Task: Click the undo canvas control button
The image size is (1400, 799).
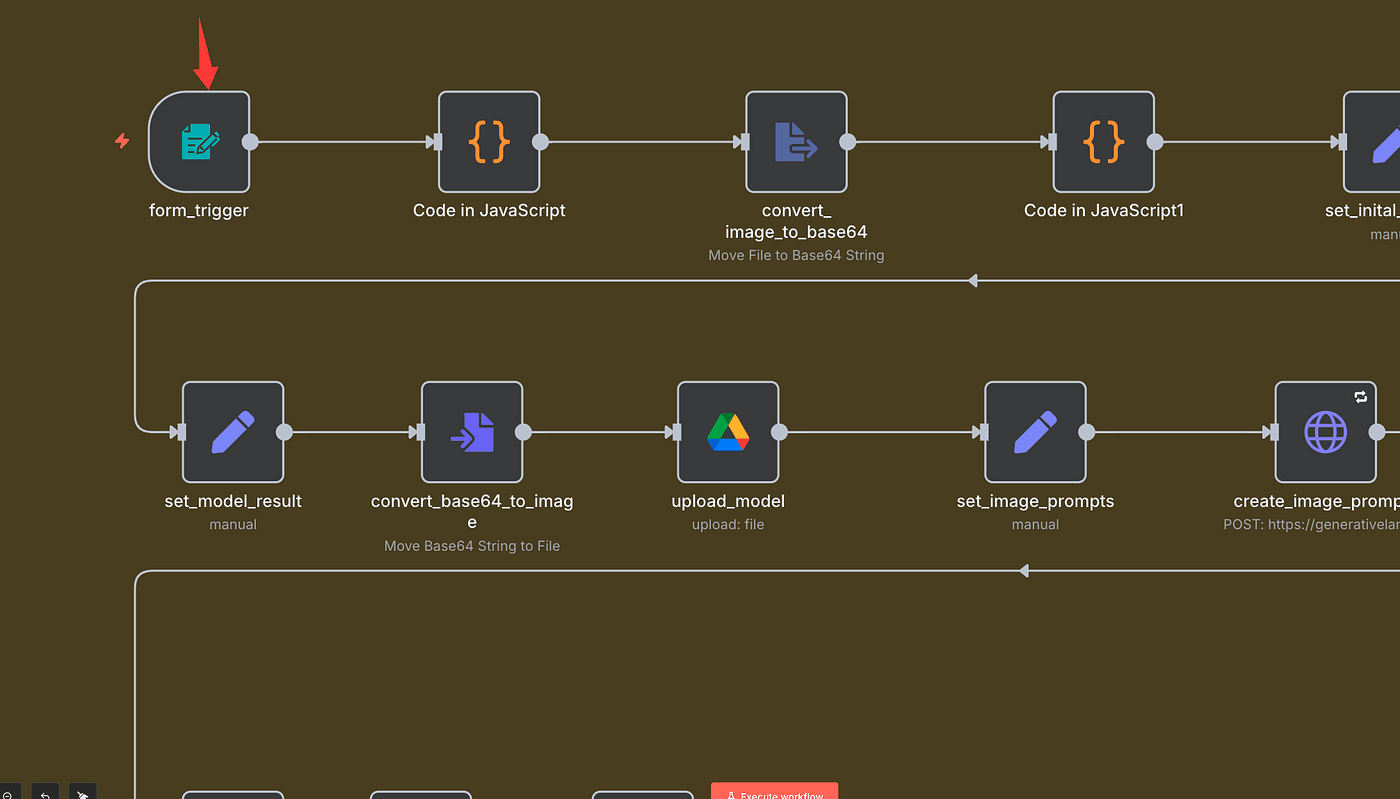Action: click(44, 792)
